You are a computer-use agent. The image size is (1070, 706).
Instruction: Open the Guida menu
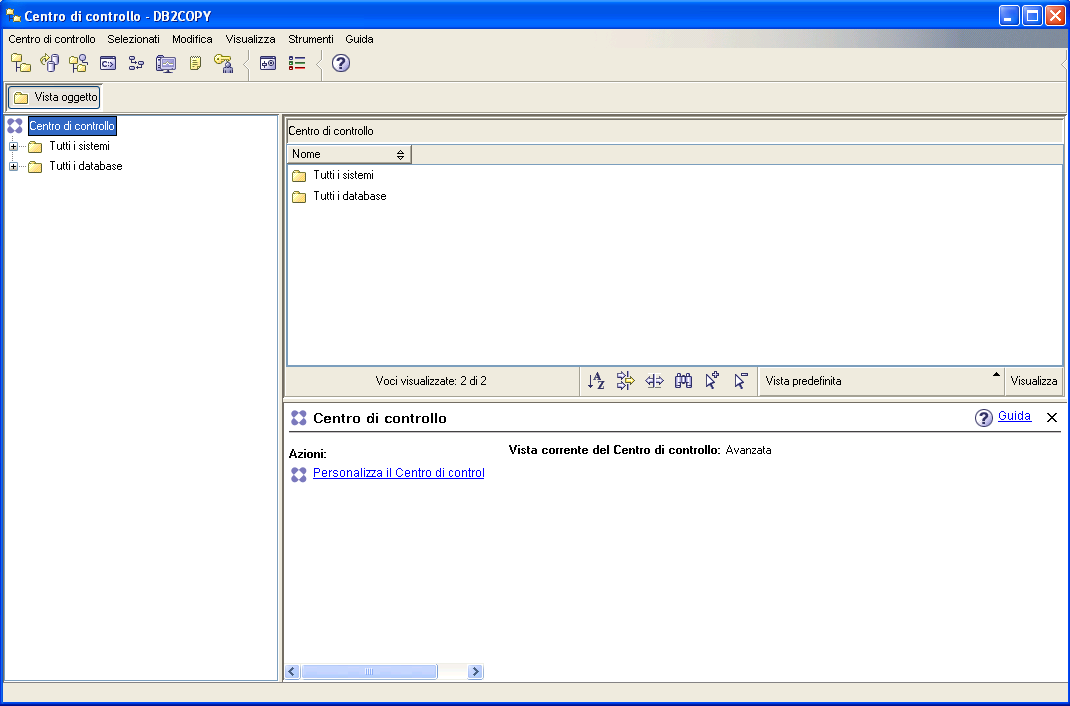click(360, 39)
